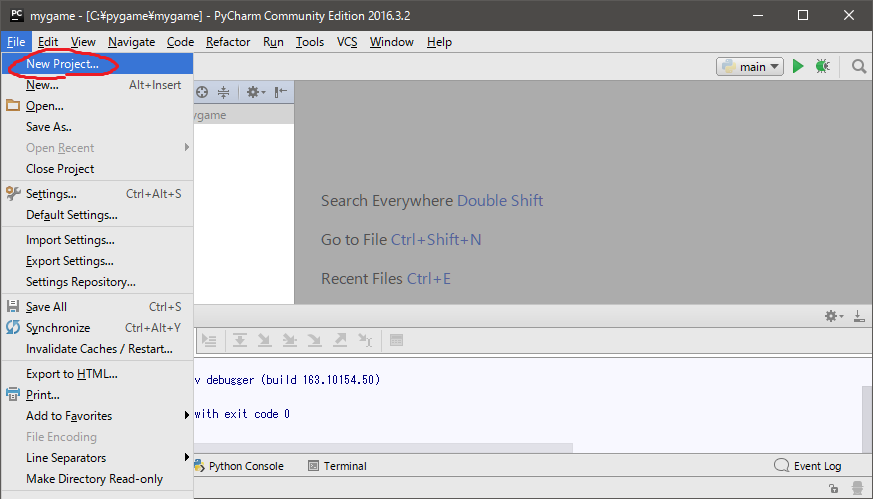Open the Refactor menu
The height and width of the screenshot is (499, 873).
pos(228,42)
